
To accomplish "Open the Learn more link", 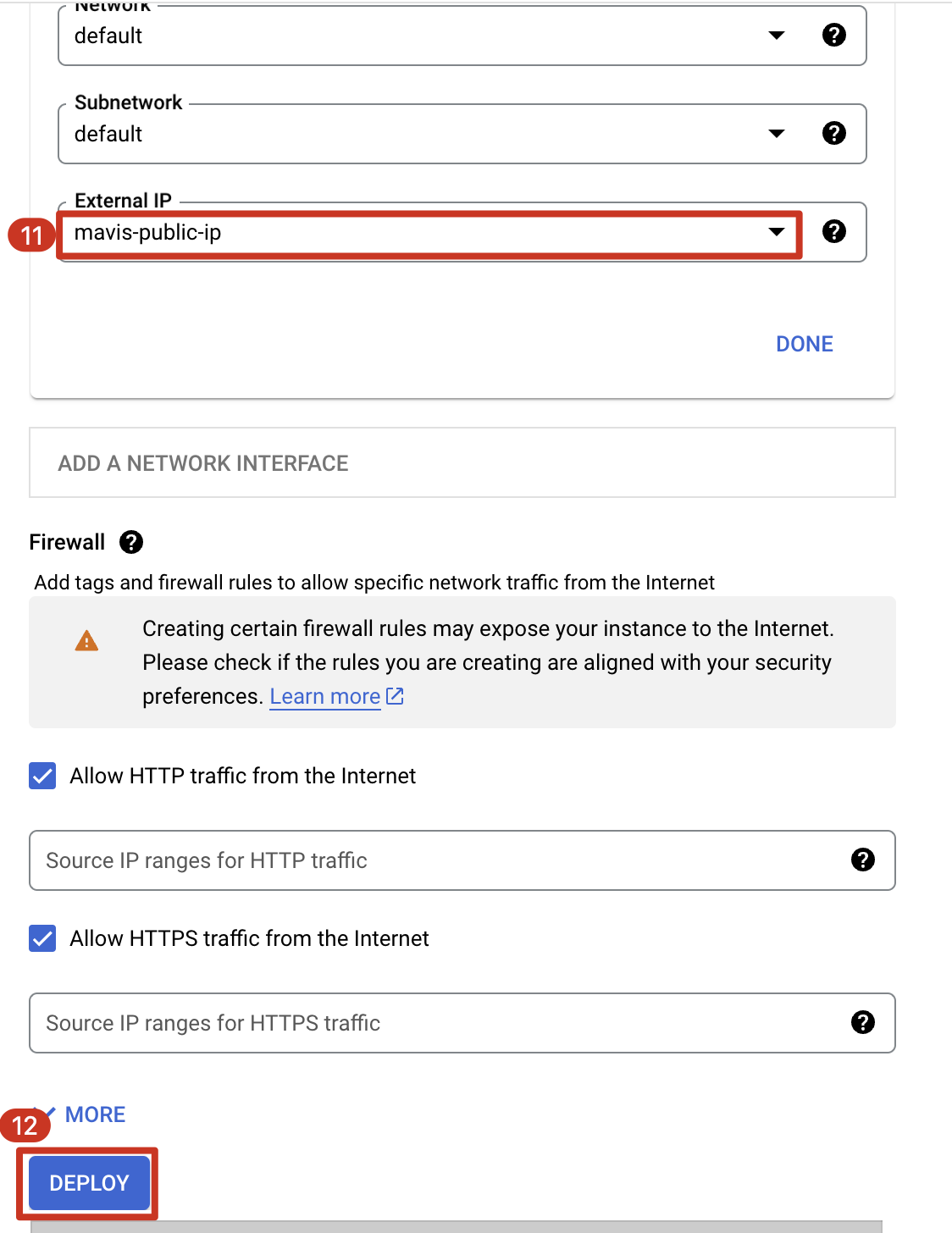I will [324, 696].
